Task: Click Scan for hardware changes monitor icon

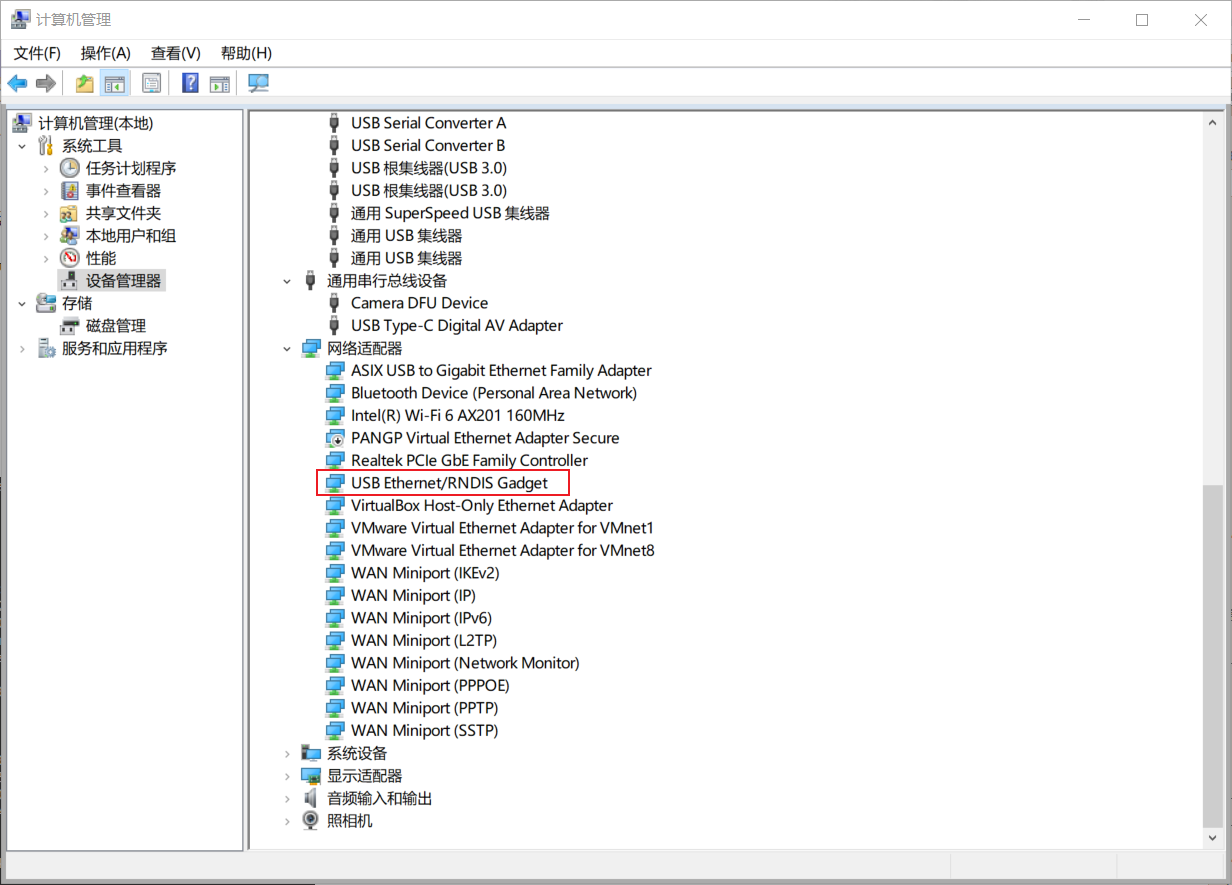Action: [x=258, y=83]
